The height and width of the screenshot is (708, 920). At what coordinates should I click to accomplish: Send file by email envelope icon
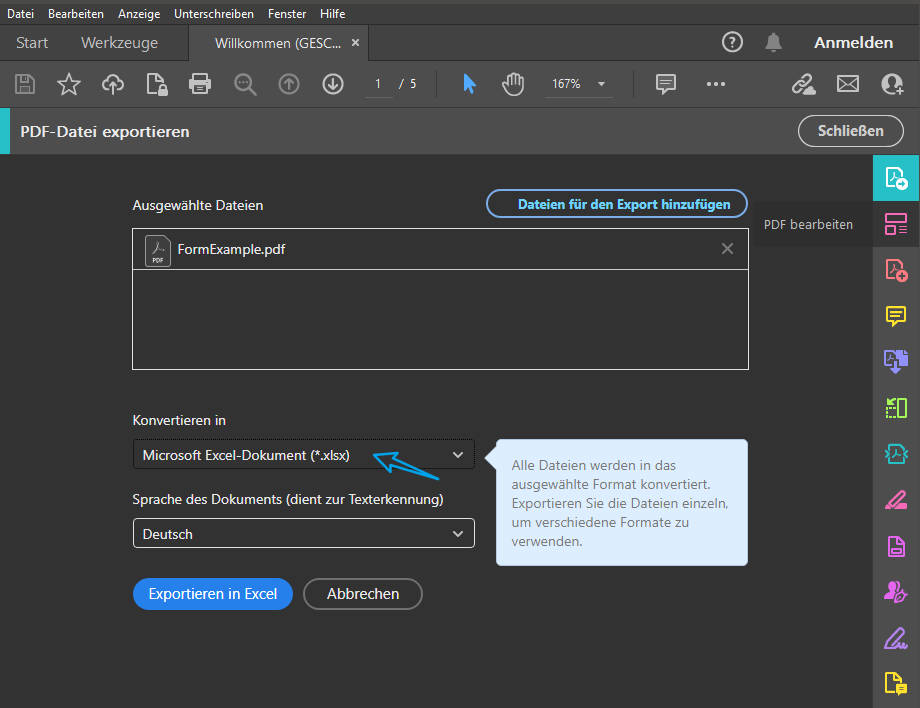pos(848,84)
